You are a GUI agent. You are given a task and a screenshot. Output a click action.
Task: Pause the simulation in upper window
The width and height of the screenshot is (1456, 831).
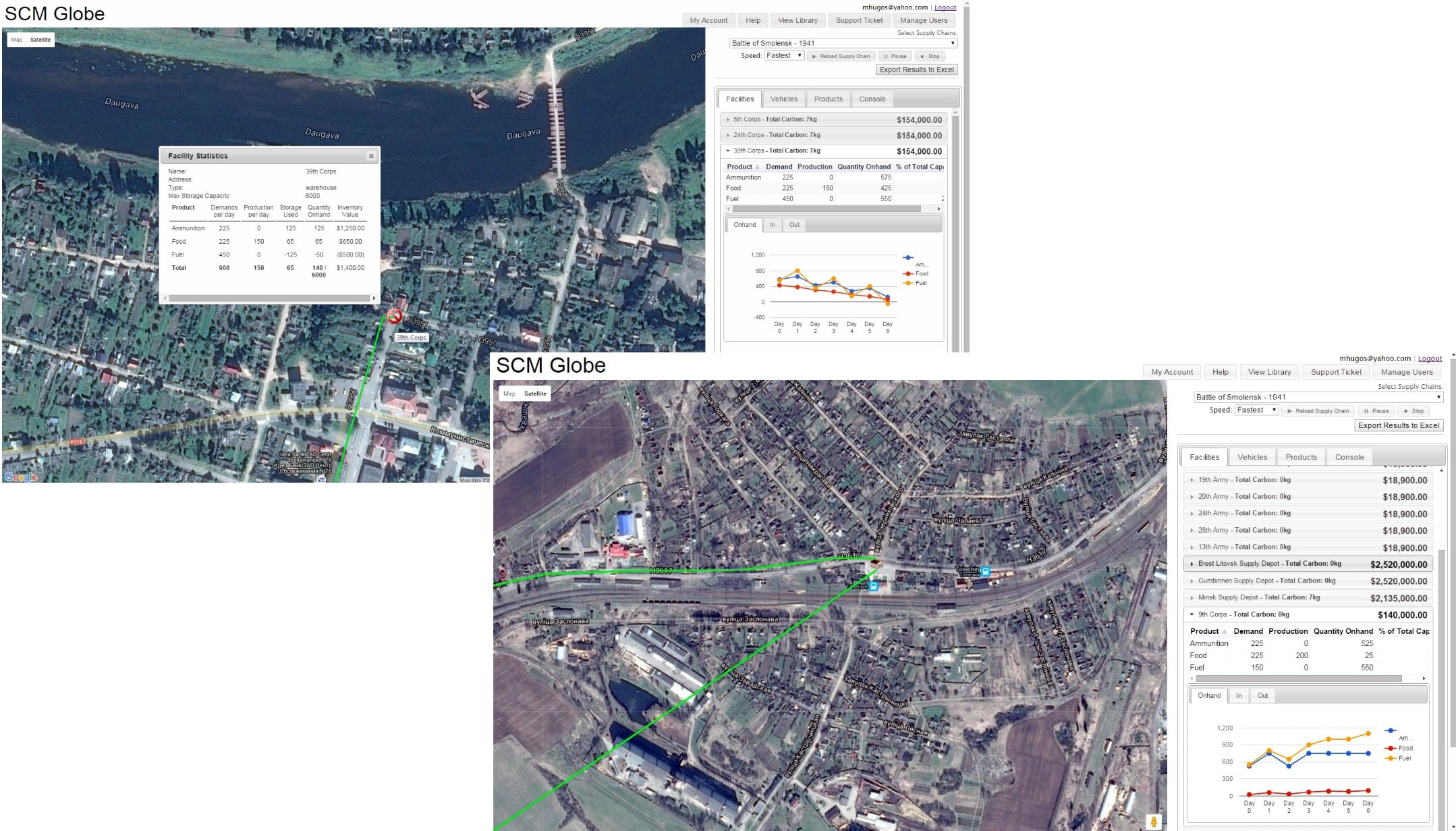[895, 57]
